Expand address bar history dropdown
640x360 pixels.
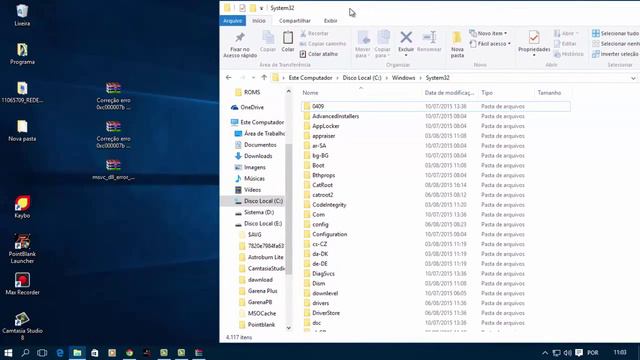(x=633, y=78)
